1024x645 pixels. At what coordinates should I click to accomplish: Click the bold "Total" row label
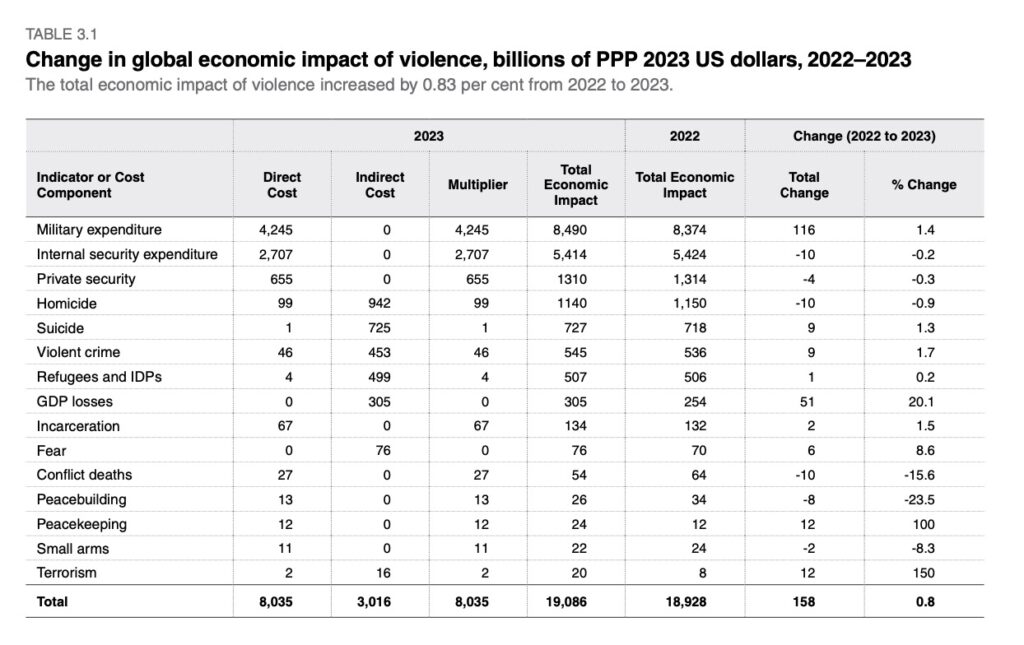pyautogui.click(x=52, y=602)
